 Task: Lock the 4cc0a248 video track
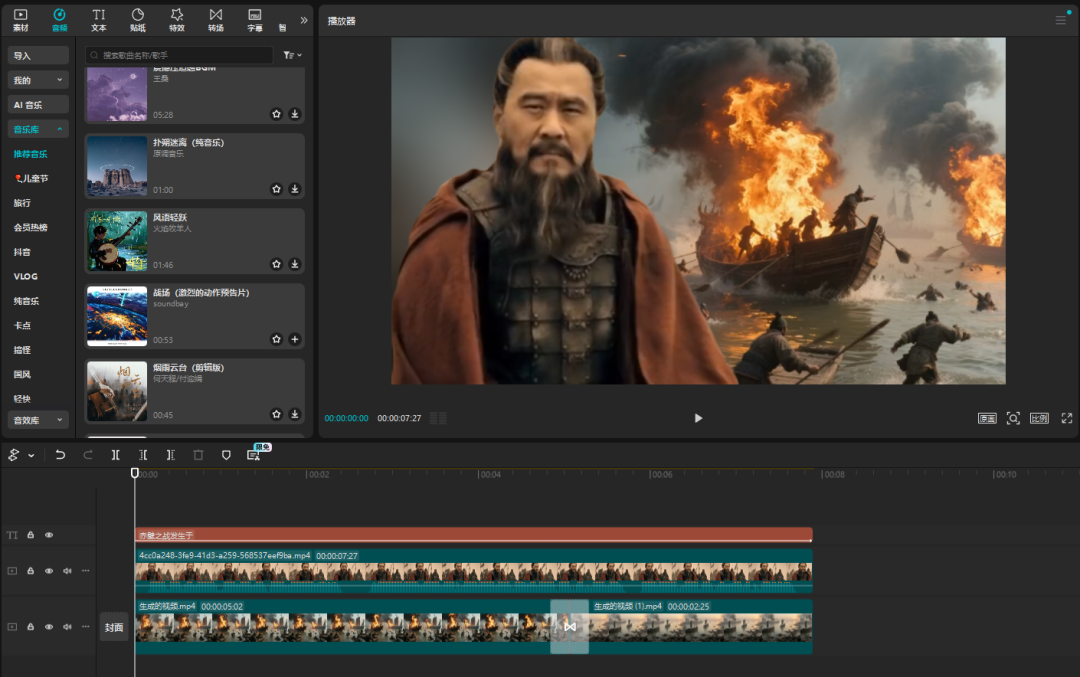pyautogui.click(x=31, y=571)
